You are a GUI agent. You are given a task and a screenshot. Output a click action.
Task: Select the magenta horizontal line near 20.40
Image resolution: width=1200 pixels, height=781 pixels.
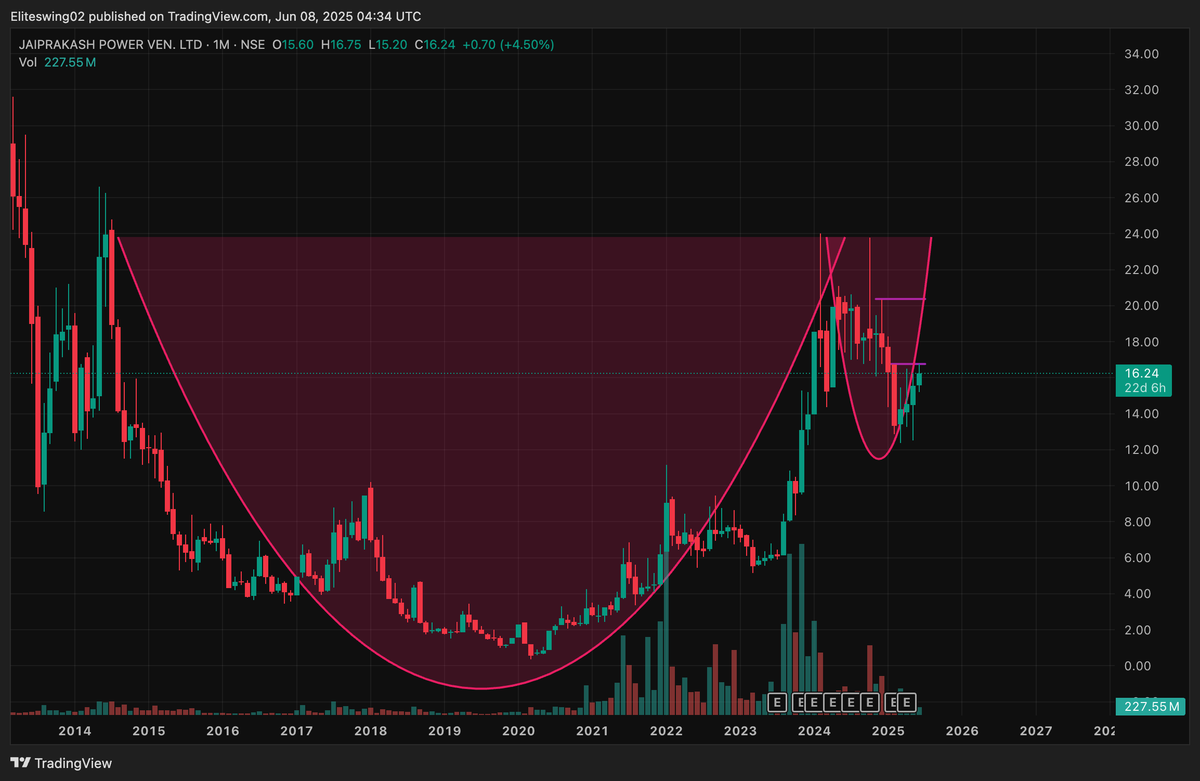900,299
